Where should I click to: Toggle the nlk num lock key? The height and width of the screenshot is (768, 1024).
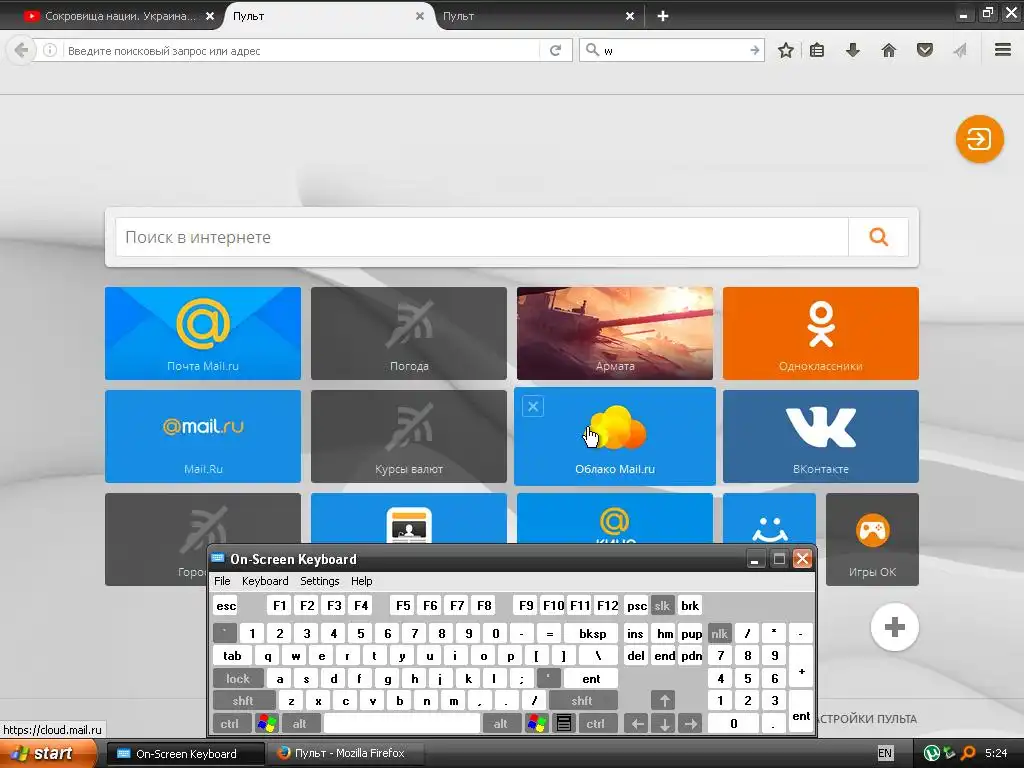[x=720, y=633]
